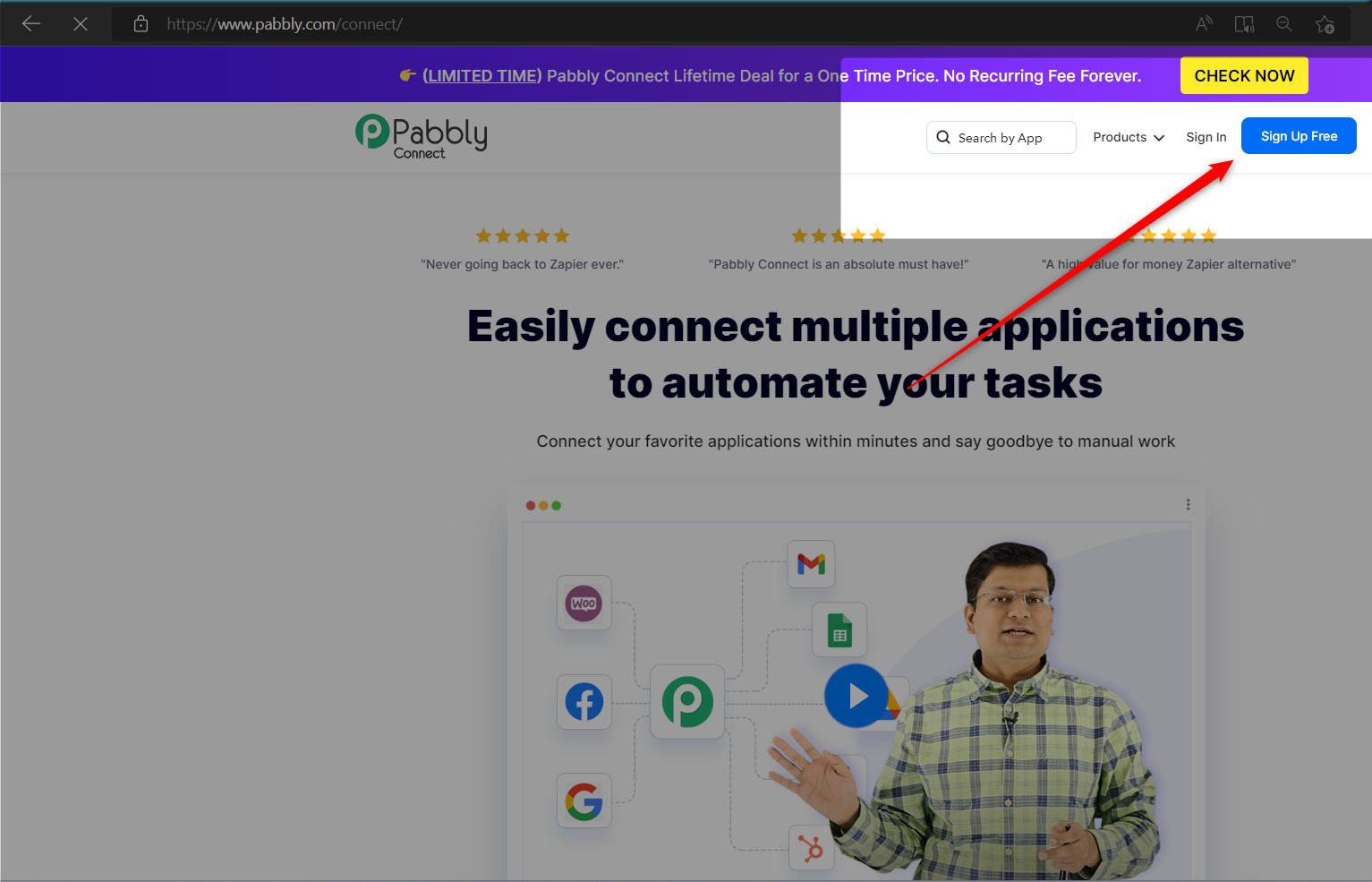This screenshot has width=1372, height=882.
Task: Click the stars above the Zapier ever quote
Action: 523,236
